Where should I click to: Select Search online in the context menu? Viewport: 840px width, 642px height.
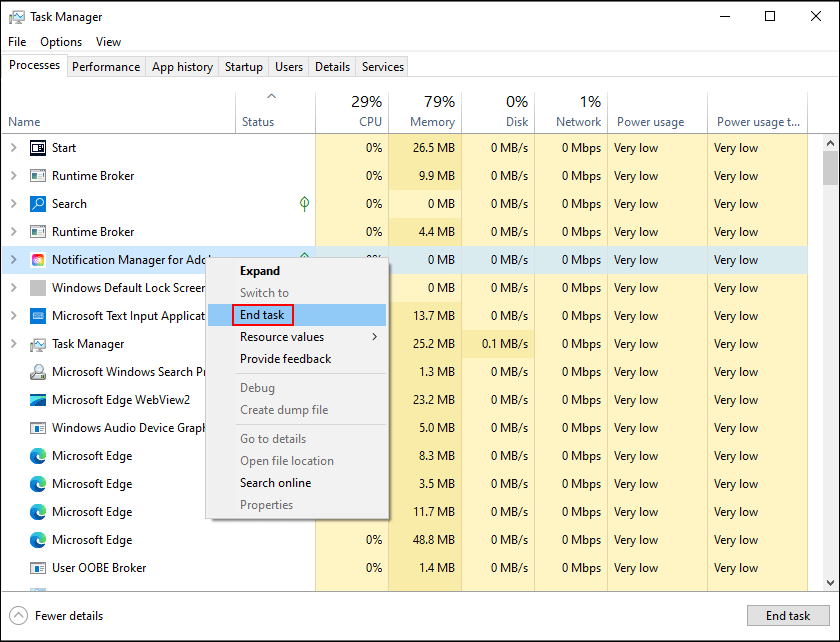pos(297,483)
